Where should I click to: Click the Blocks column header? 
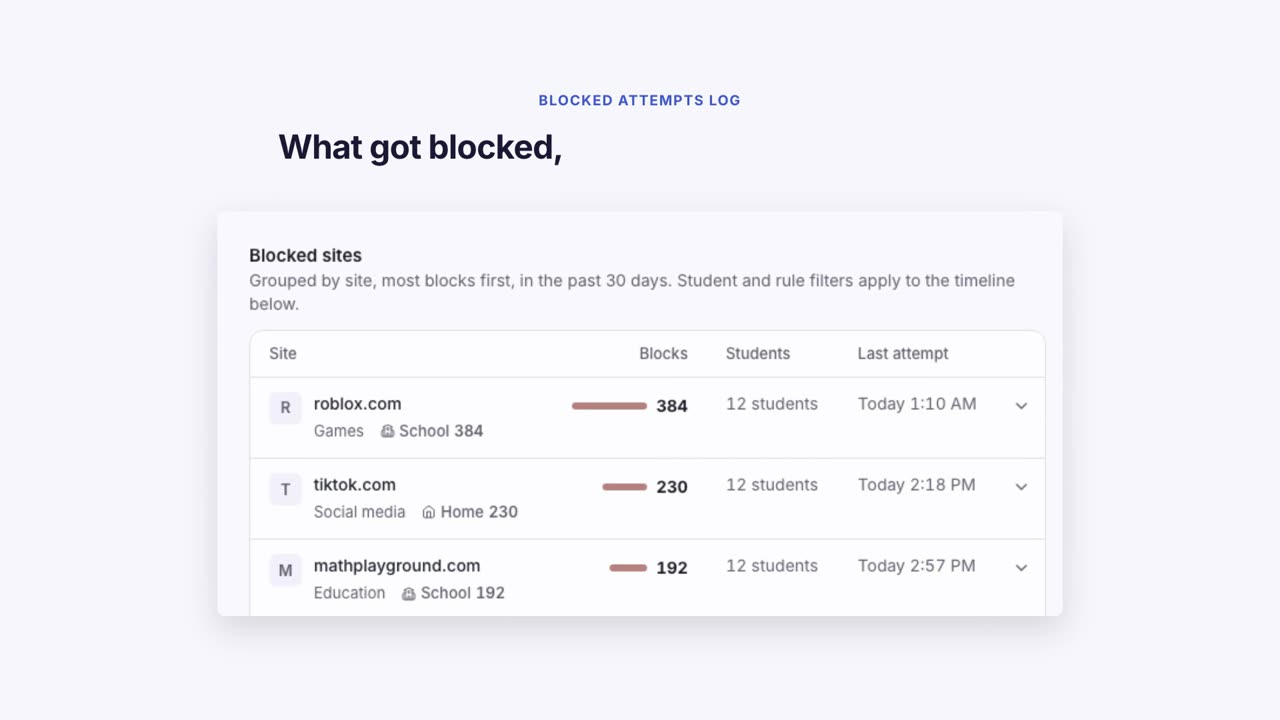664,353
